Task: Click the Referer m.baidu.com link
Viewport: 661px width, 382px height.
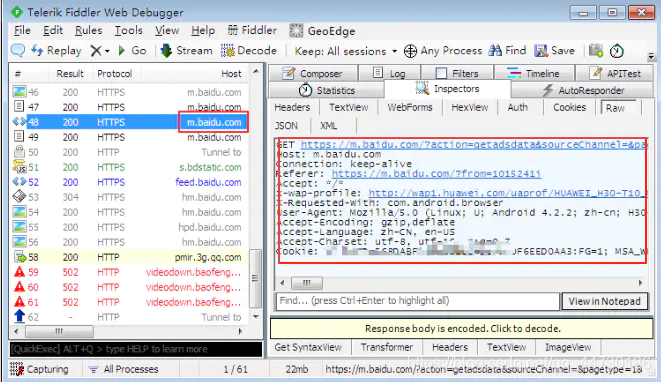Action: click(x=436, y=174)
